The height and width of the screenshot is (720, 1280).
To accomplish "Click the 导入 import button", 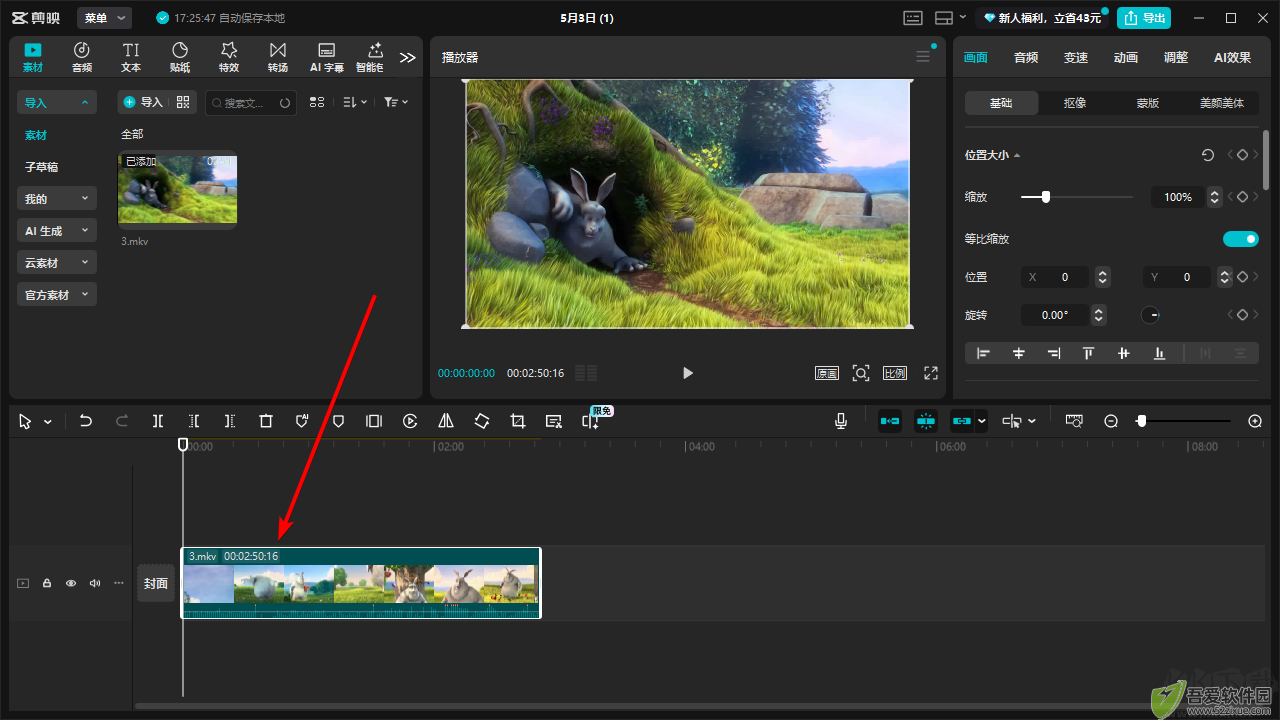I will point(143,102).
